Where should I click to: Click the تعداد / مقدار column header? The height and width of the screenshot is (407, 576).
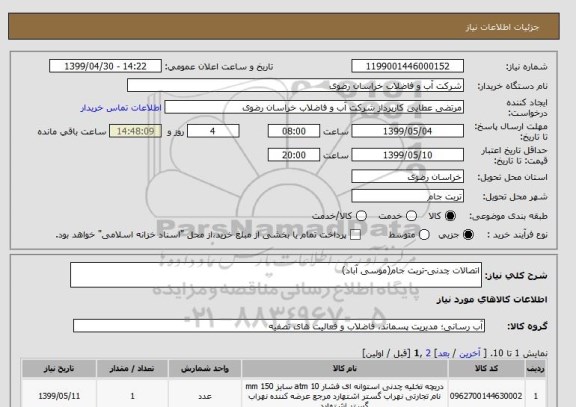132,368
